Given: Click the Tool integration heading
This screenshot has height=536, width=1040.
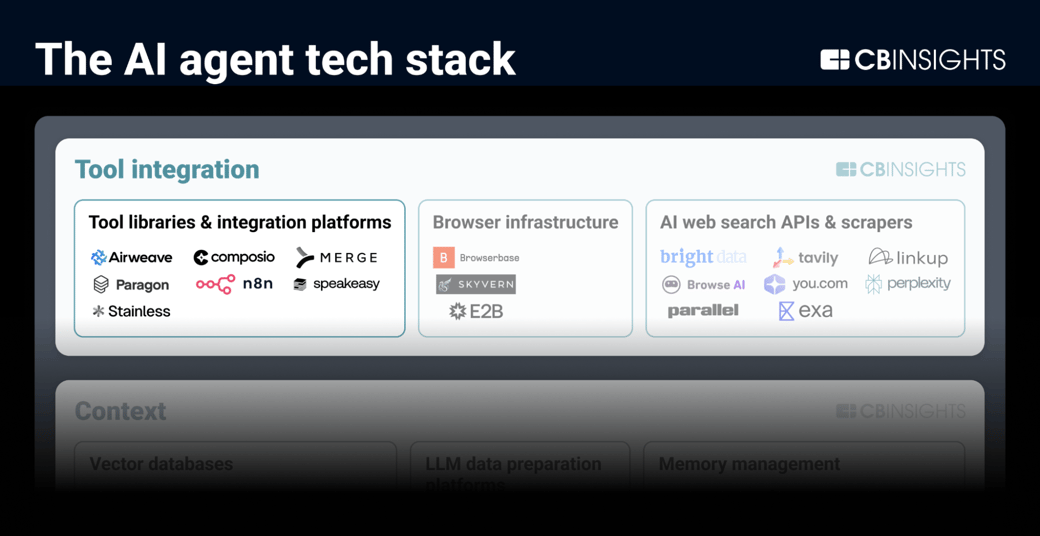Looking at the screenshot, I should click(x=167, y=170).
